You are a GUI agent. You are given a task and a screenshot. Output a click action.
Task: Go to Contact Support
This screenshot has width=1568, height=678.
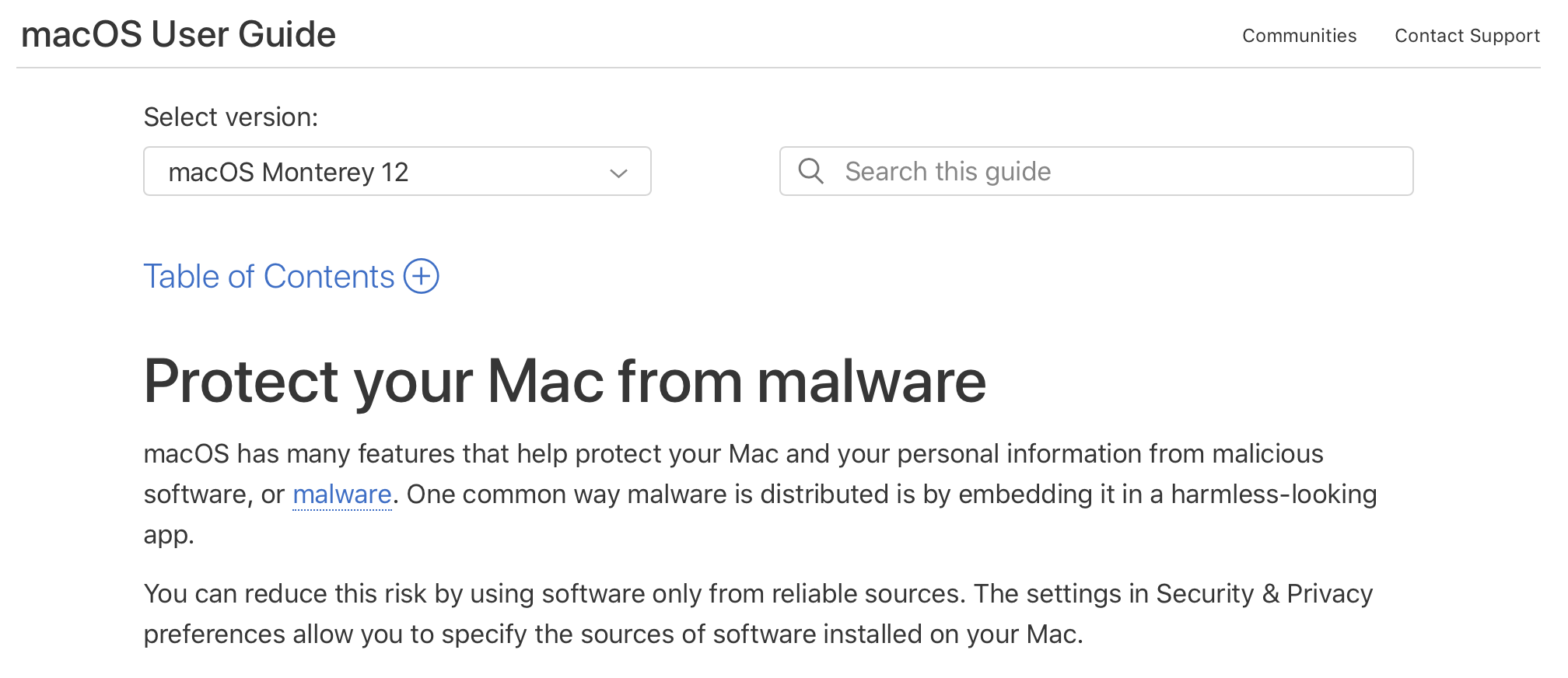pyautogui.click(x=1467, y=36)
